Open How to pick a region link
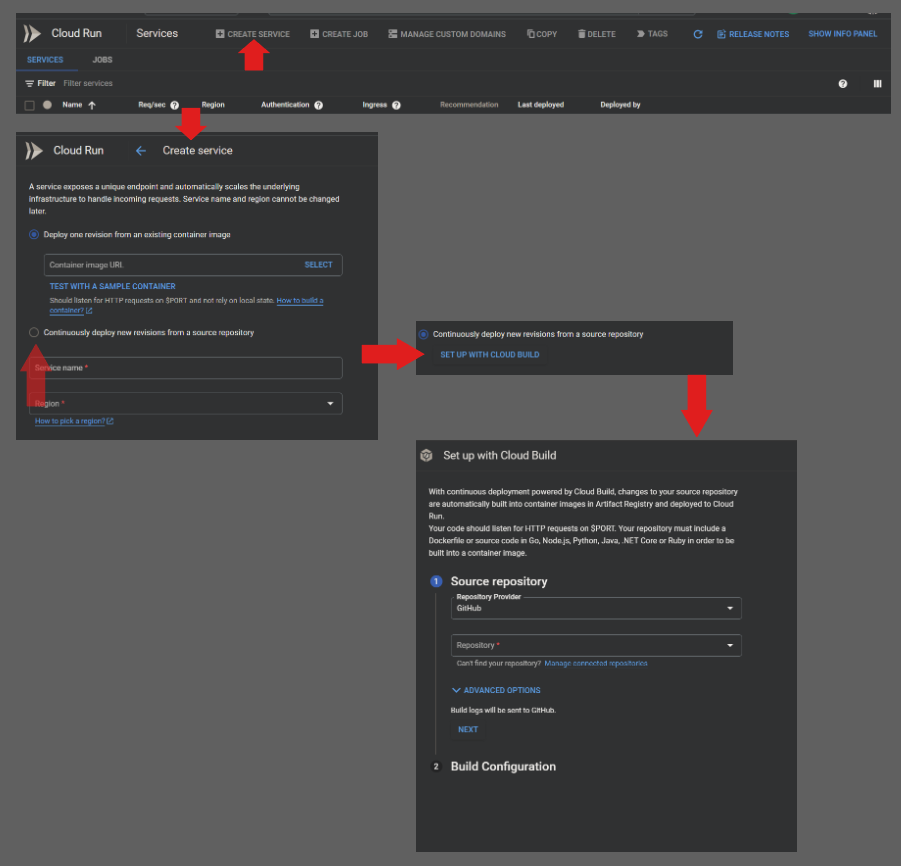The height and width of the screenshot is (866, 901). 74,421
